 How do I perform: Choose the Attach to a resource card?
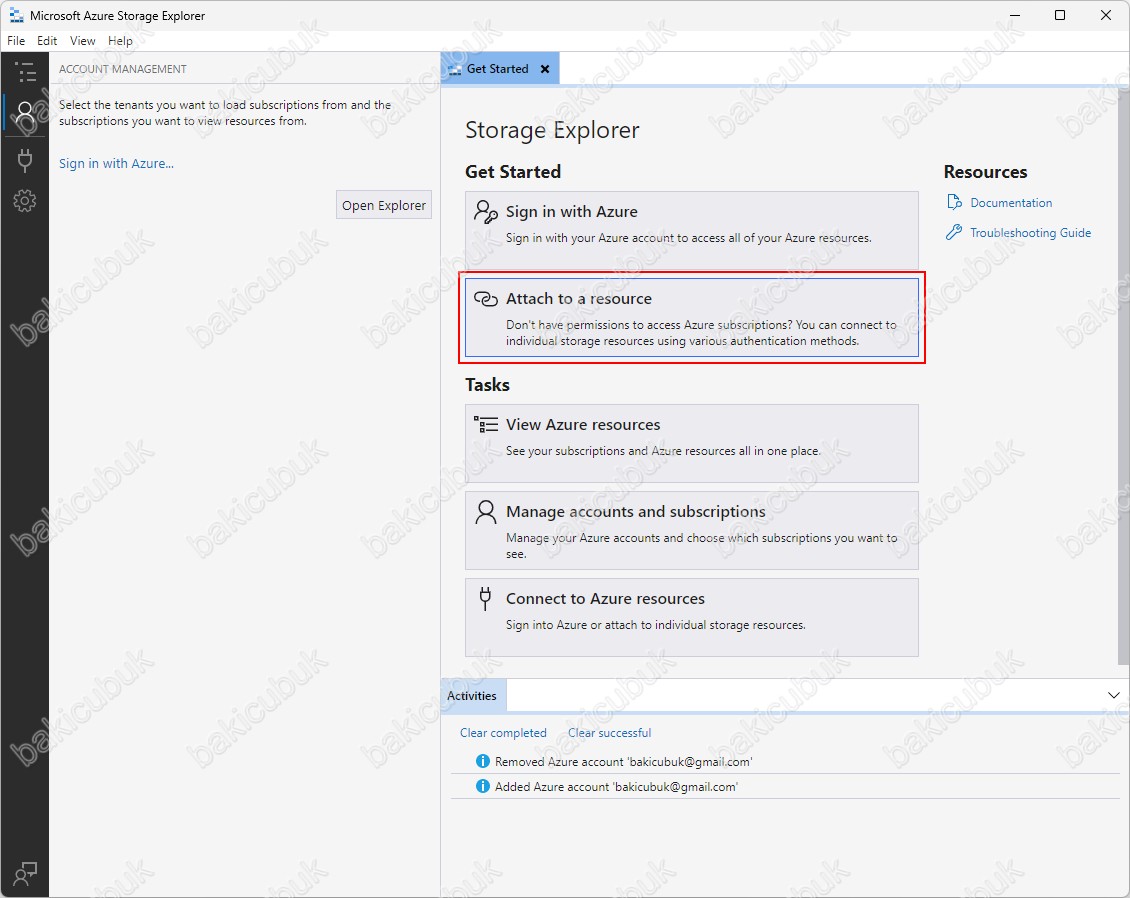click(692, 318)
